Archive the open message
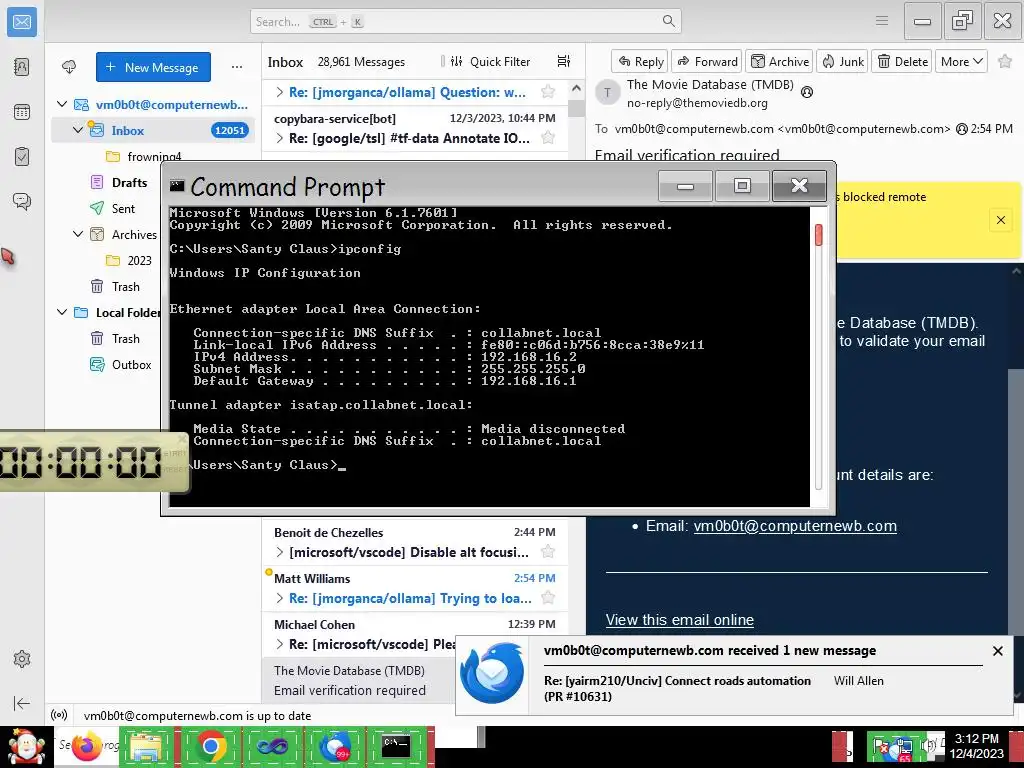 click(780, 61)
